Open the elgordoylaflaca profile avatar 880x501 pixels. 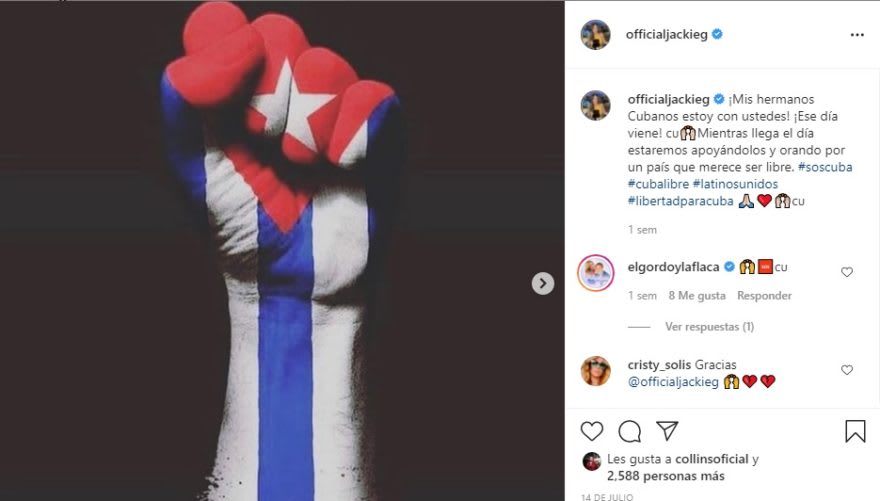pyautogui.click(x=595, y=273)
